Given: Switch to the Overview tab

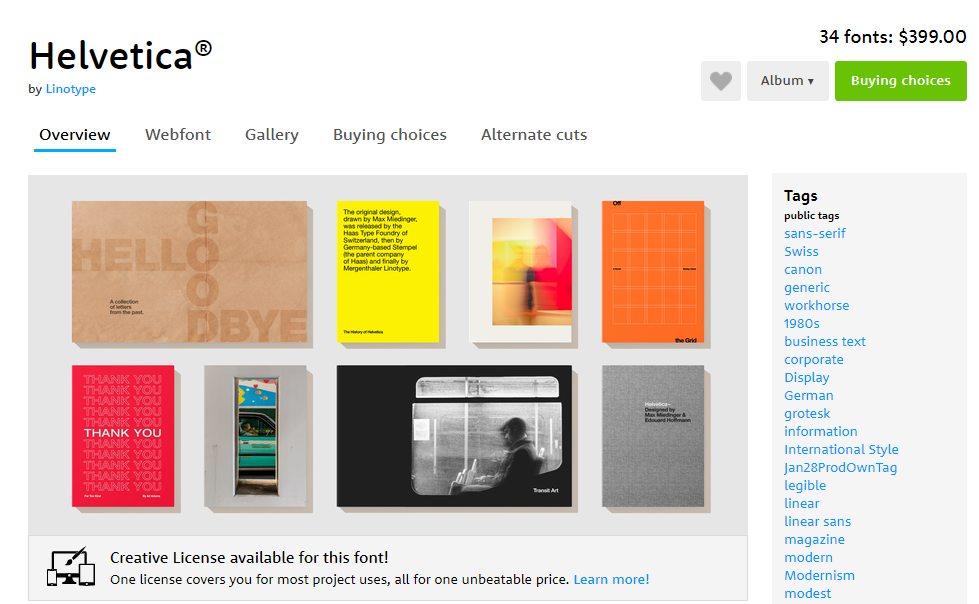Looking at the screenshot, I should click(x=74, y=135).
